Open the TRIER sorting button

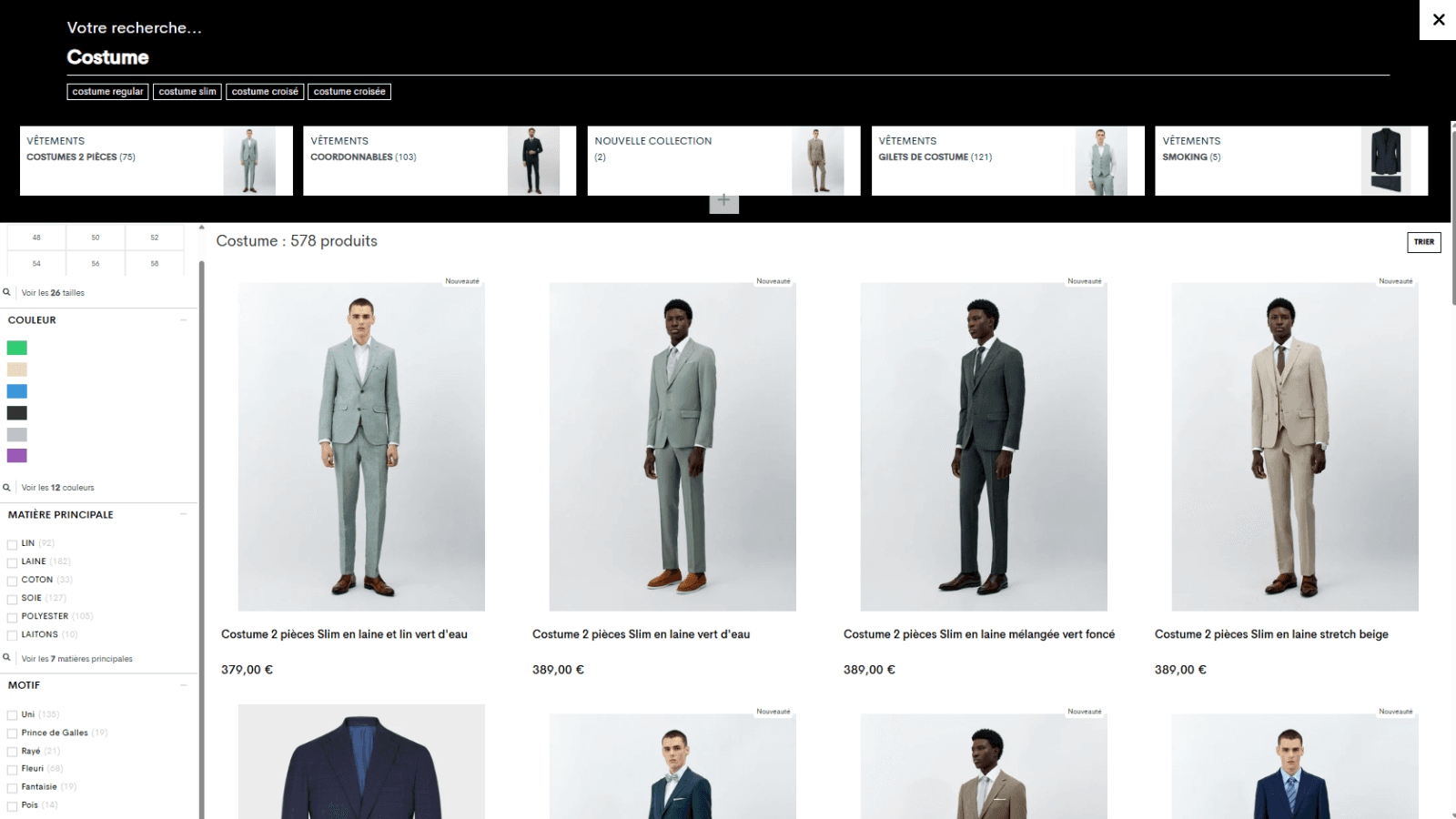[x=1424, y=242]
